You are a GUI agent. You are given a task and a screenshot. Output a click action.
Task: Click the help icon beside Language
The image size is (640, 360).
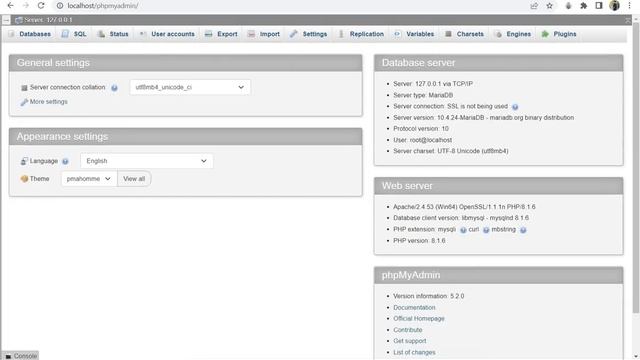coord(65,161)
